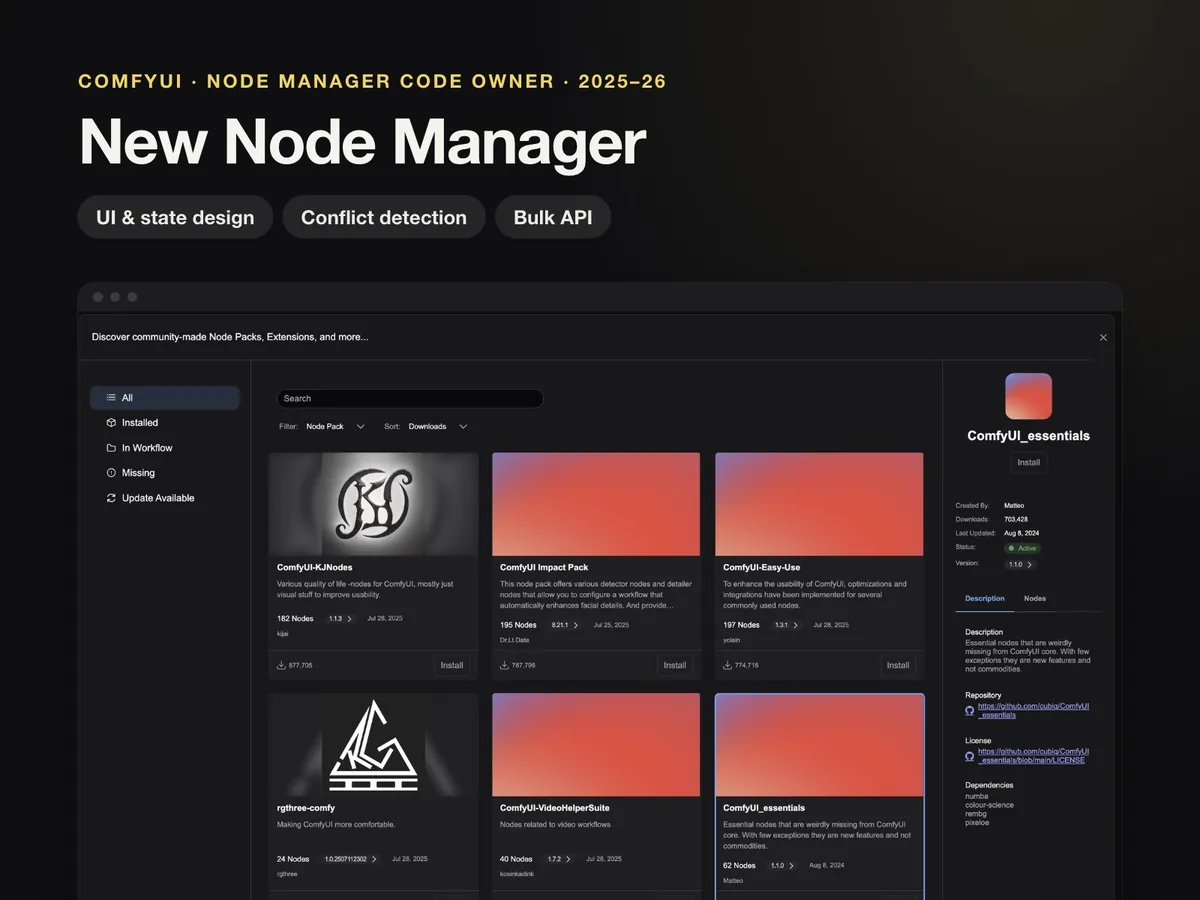Select In Workflow in the sidebar

165,448
